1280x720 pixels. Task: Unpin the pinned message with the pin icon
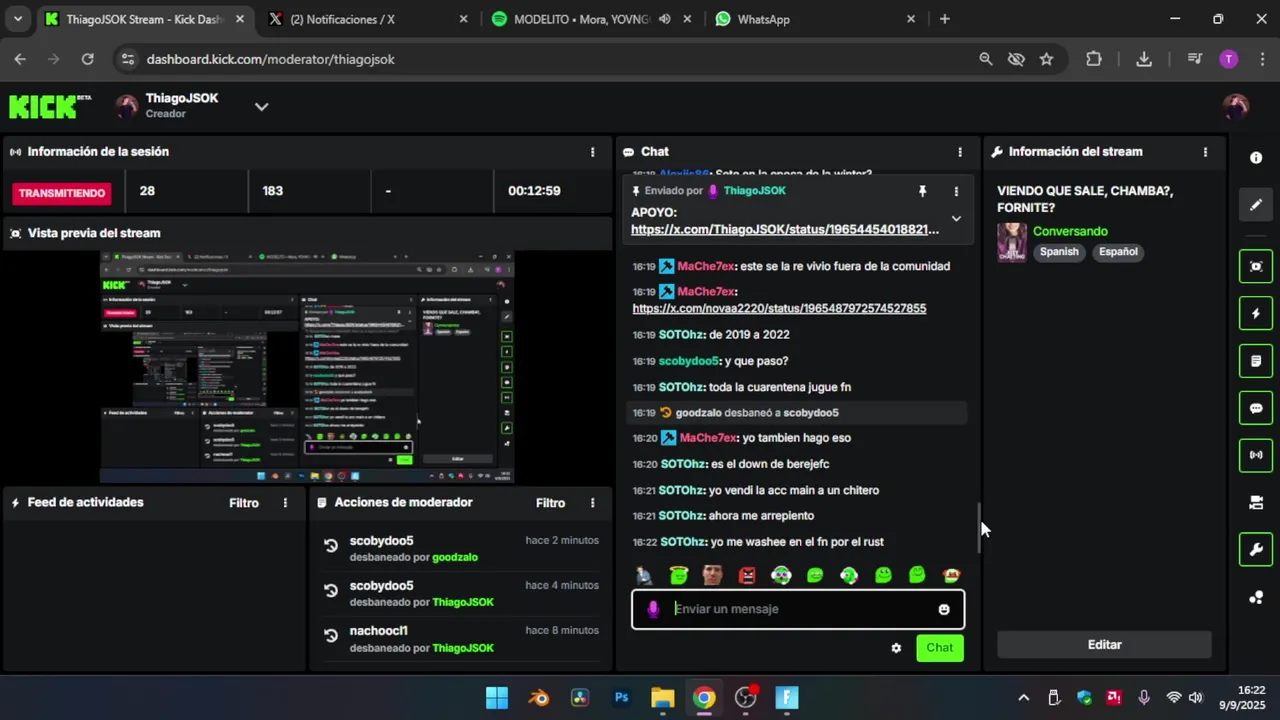(922, 191)
